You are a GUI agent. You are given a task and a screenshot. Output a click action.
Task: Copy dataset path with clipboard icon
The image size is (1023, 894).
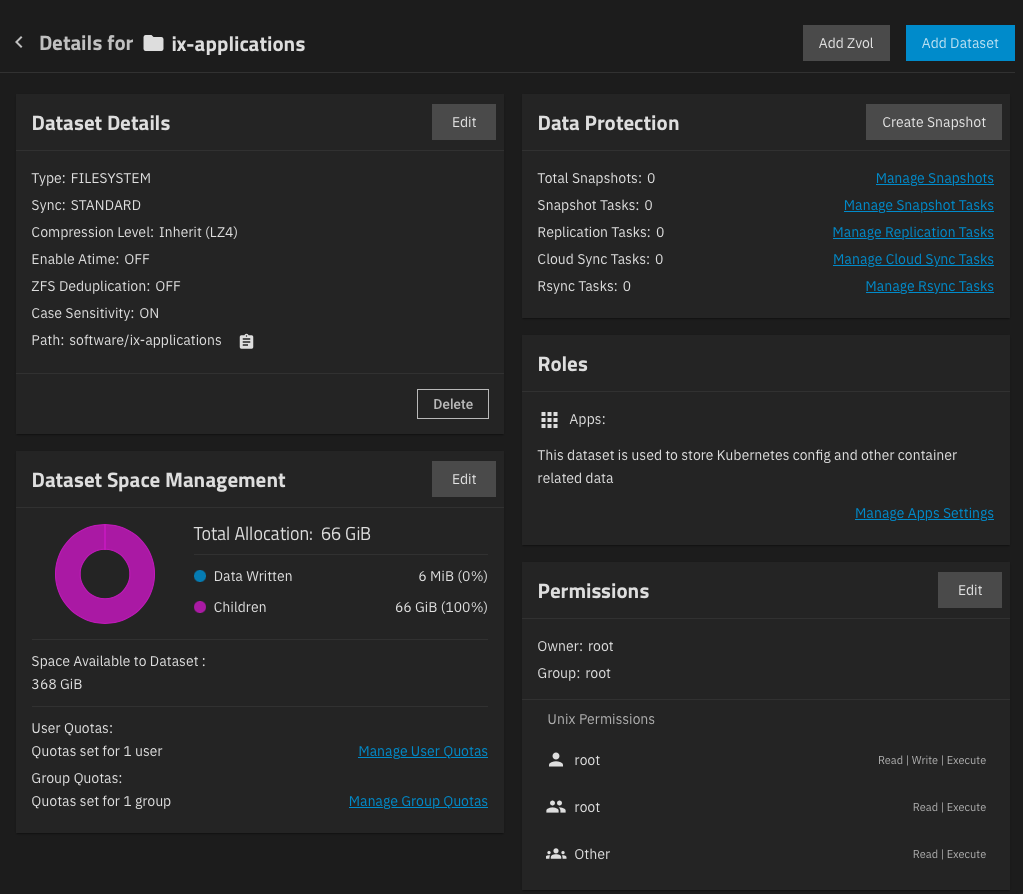[246, 341]
